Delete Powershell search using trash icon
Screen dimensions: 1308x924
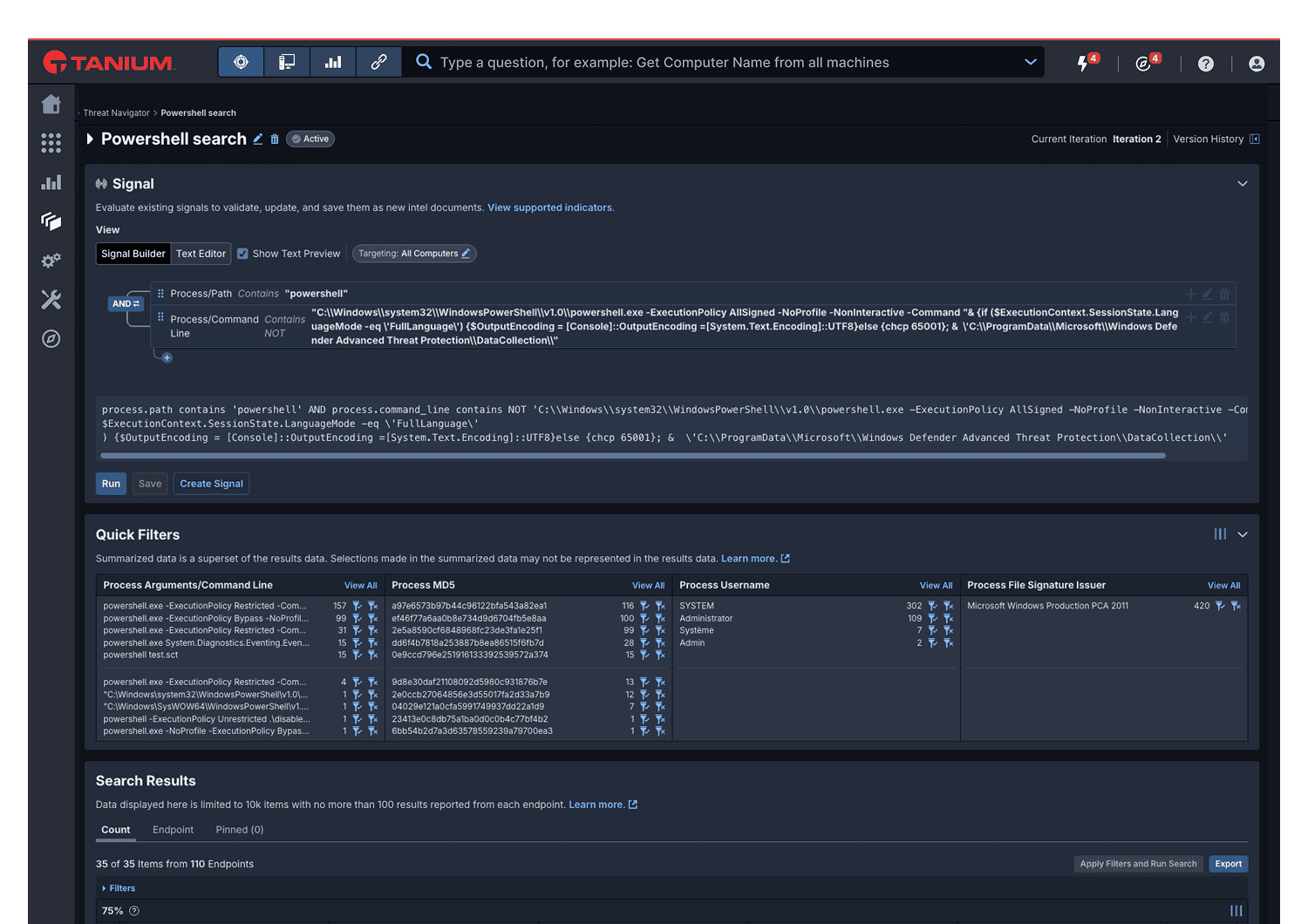(x=275, y=139)
